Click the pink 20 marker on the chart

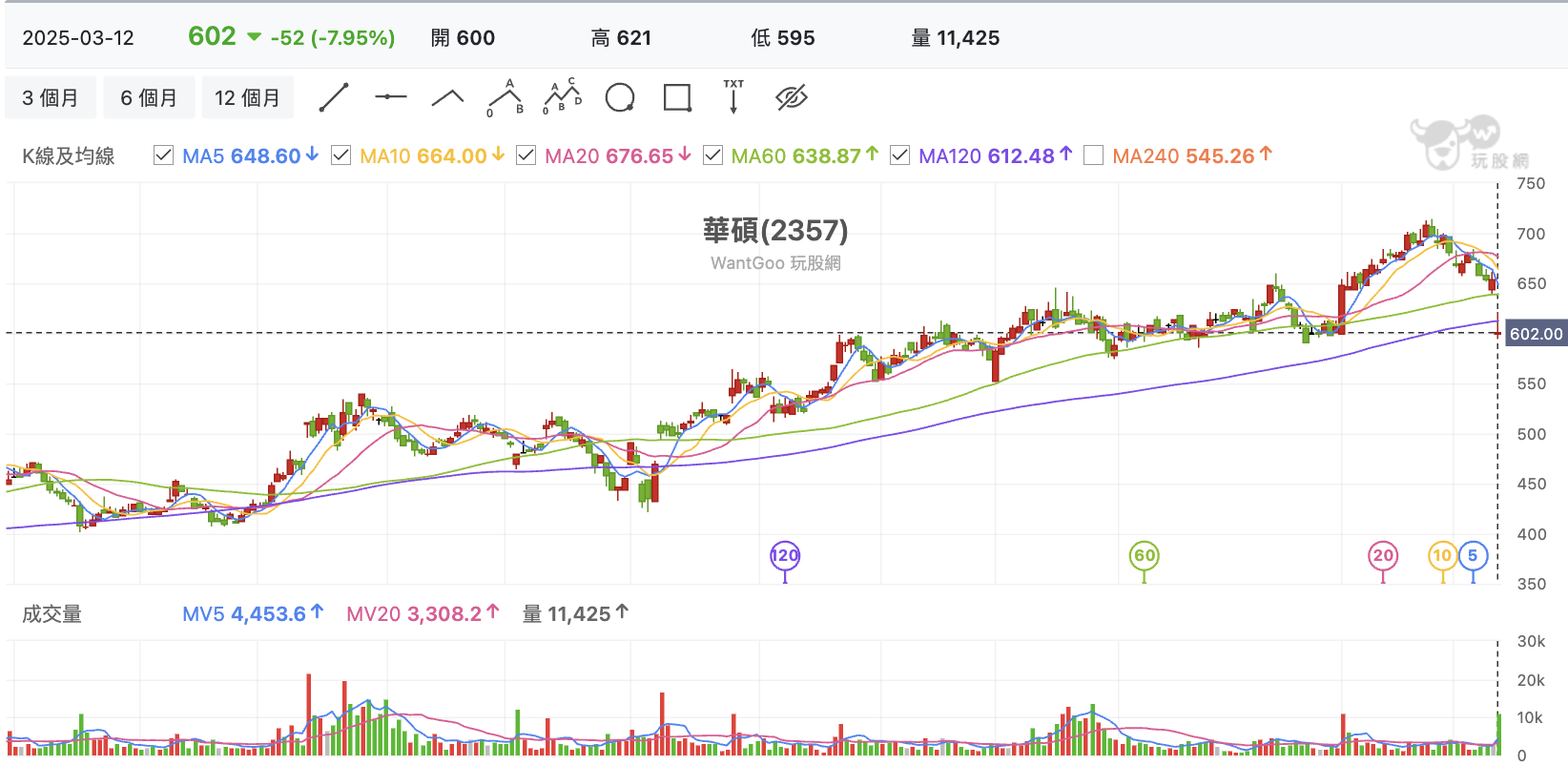[x=1383, y=556]
